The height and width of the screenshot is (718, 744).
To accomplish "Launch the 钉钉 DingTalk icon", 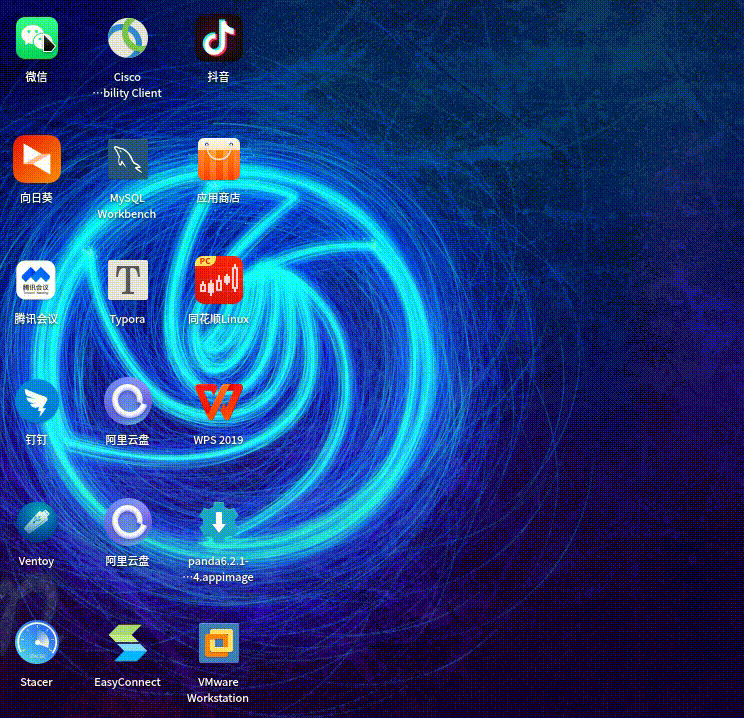I will 37,401.
